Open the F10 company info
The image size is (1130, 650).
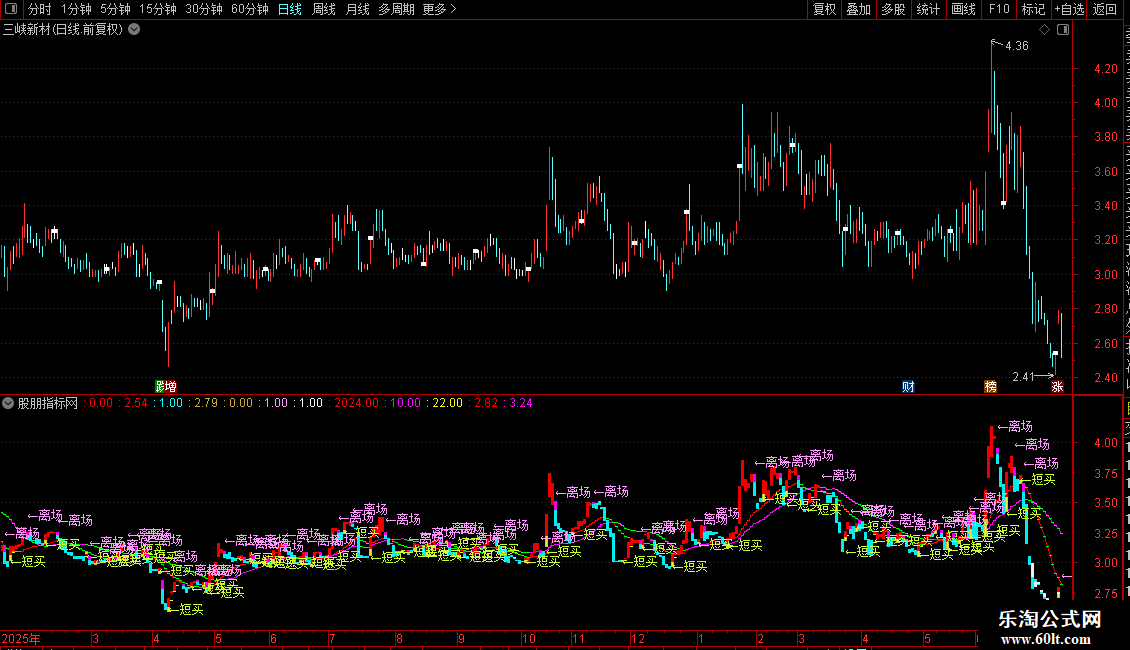coord(998,9)
